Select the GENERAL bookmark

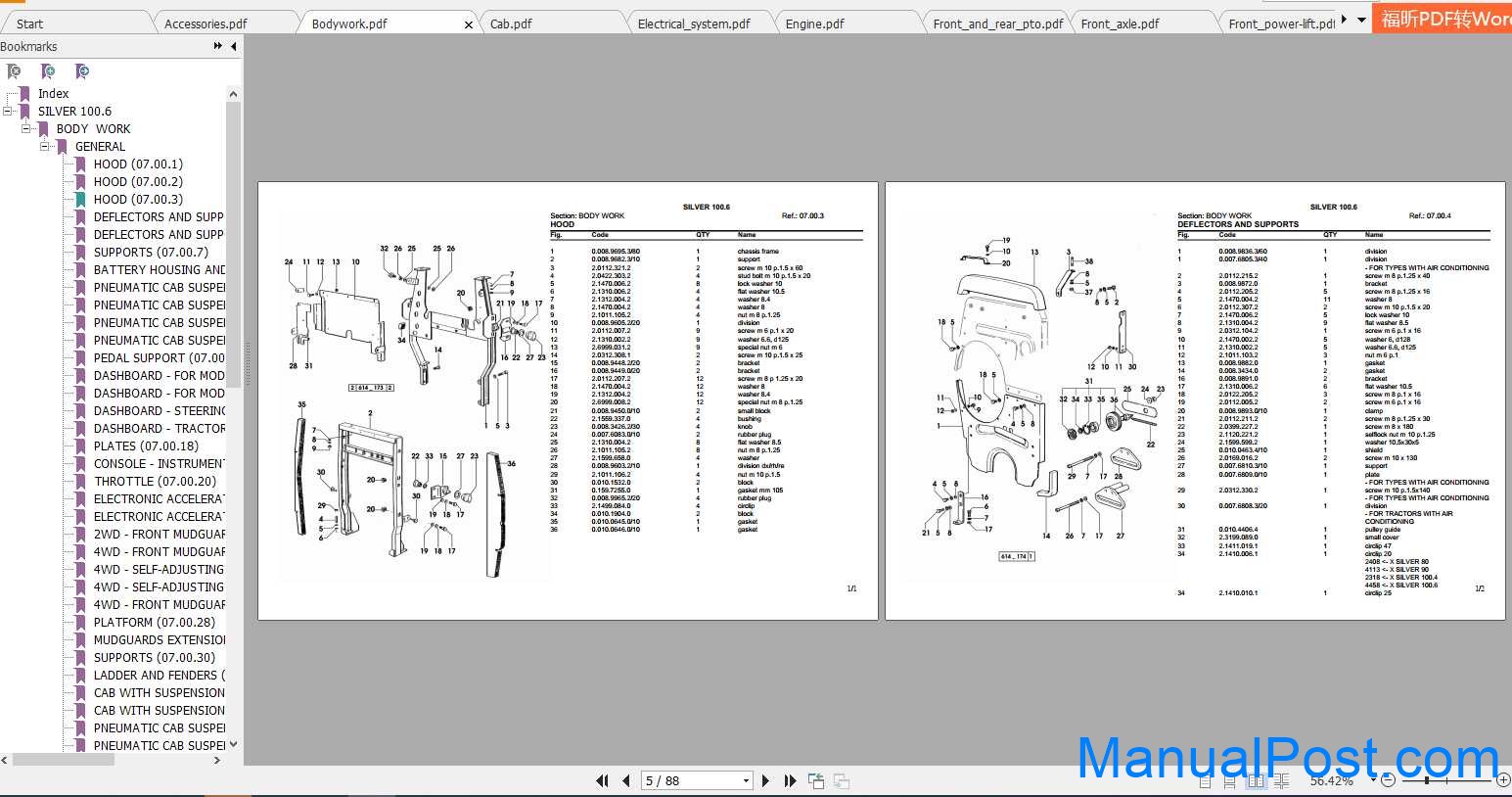pyautogui.click(x=100, y=147)
